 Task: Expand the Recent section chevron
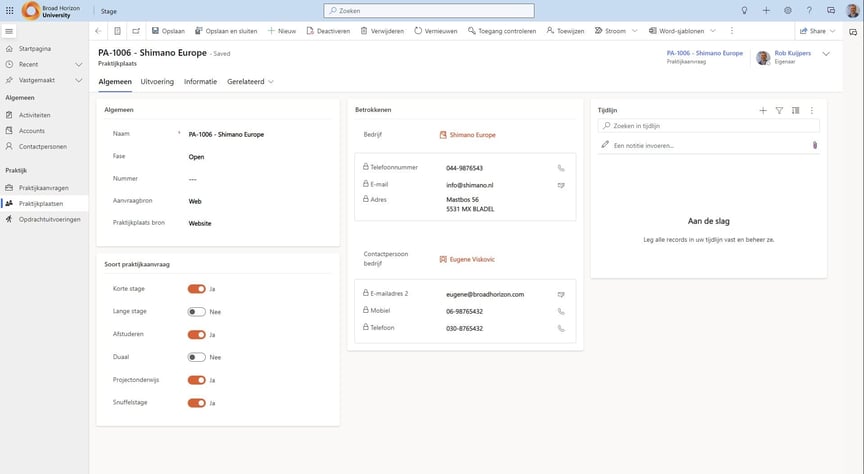79,64
